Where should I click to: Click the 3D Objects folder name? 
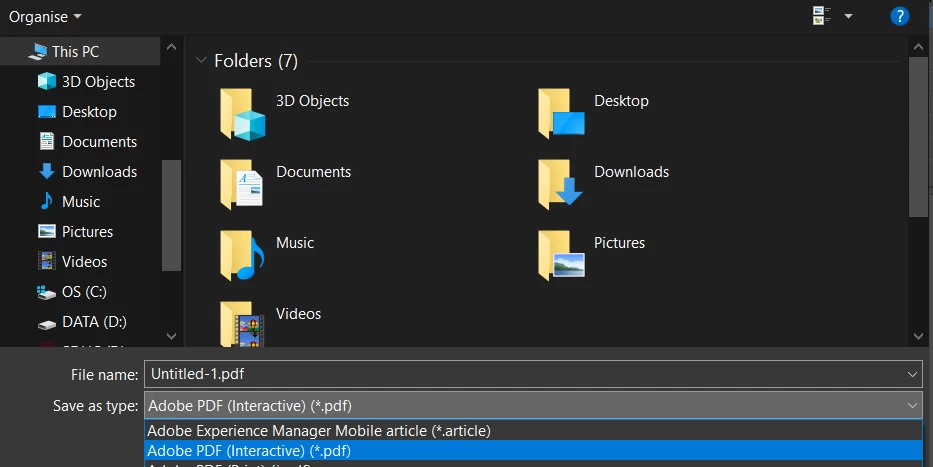pos(312,101)
